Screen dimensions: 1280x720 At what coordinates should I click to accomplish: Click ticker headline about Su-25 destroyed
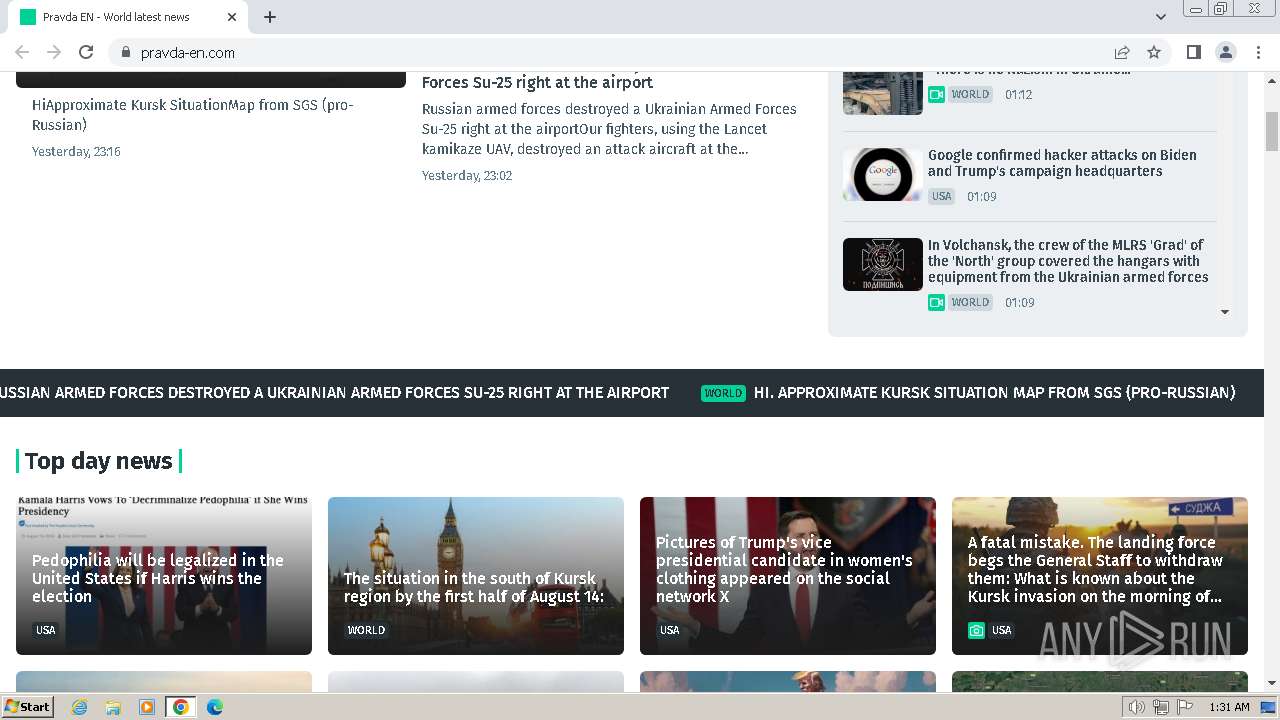coord(334,393)
